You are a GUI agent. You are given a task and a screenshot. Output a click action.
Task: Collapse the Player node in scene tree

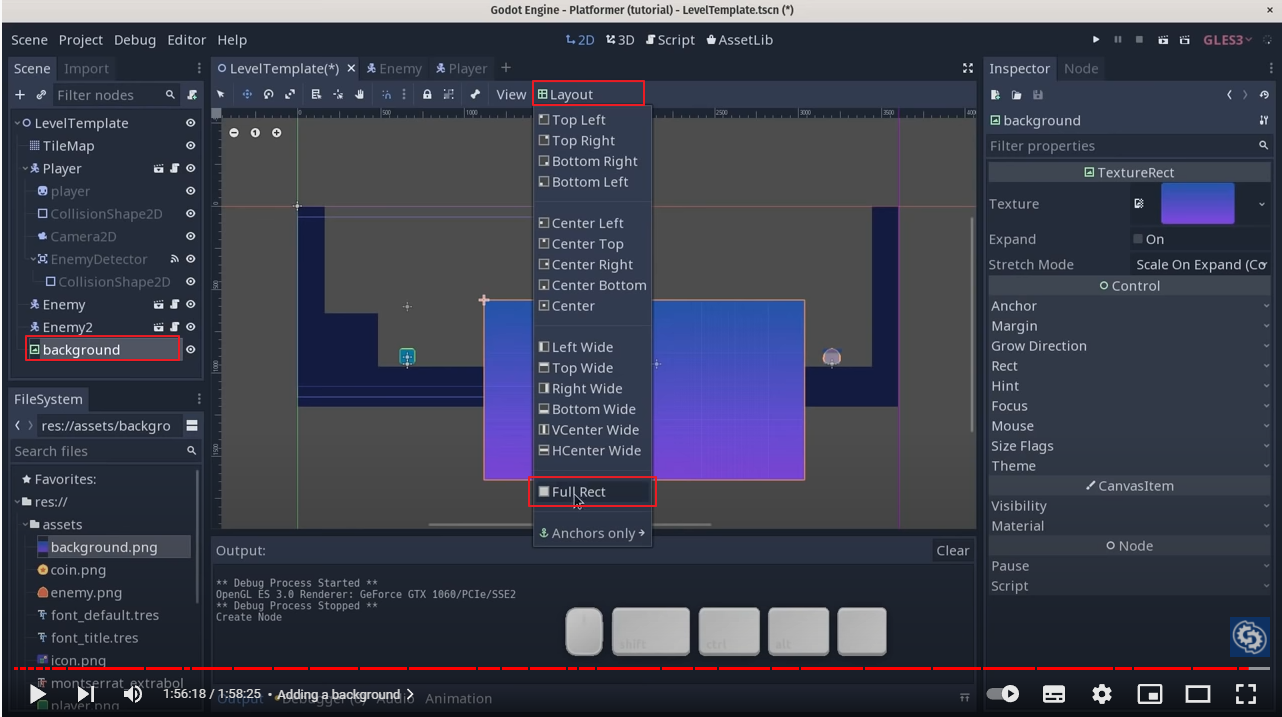(x=24, y=169)
